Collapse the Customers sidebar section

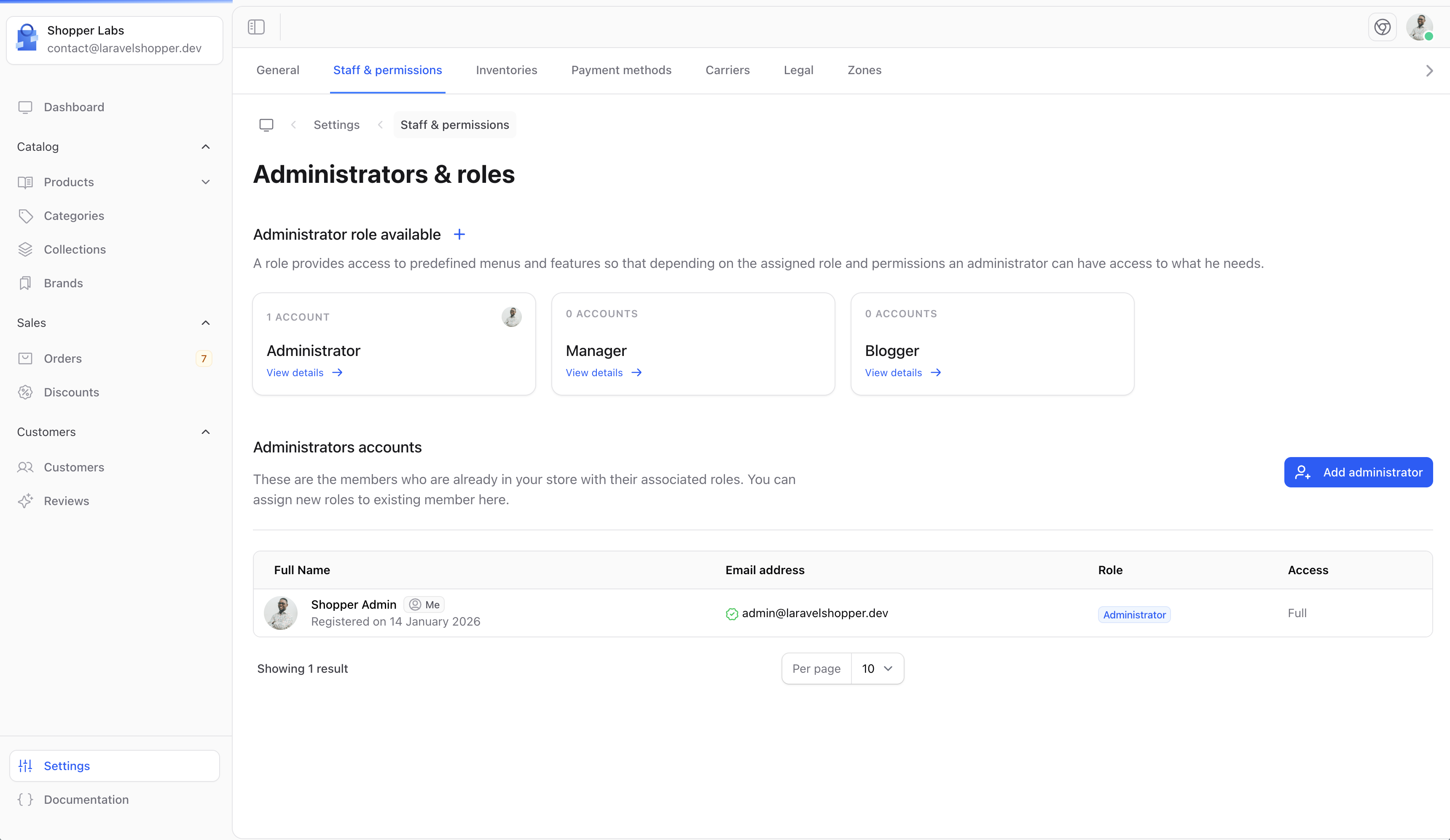click(x=205, y=432)
